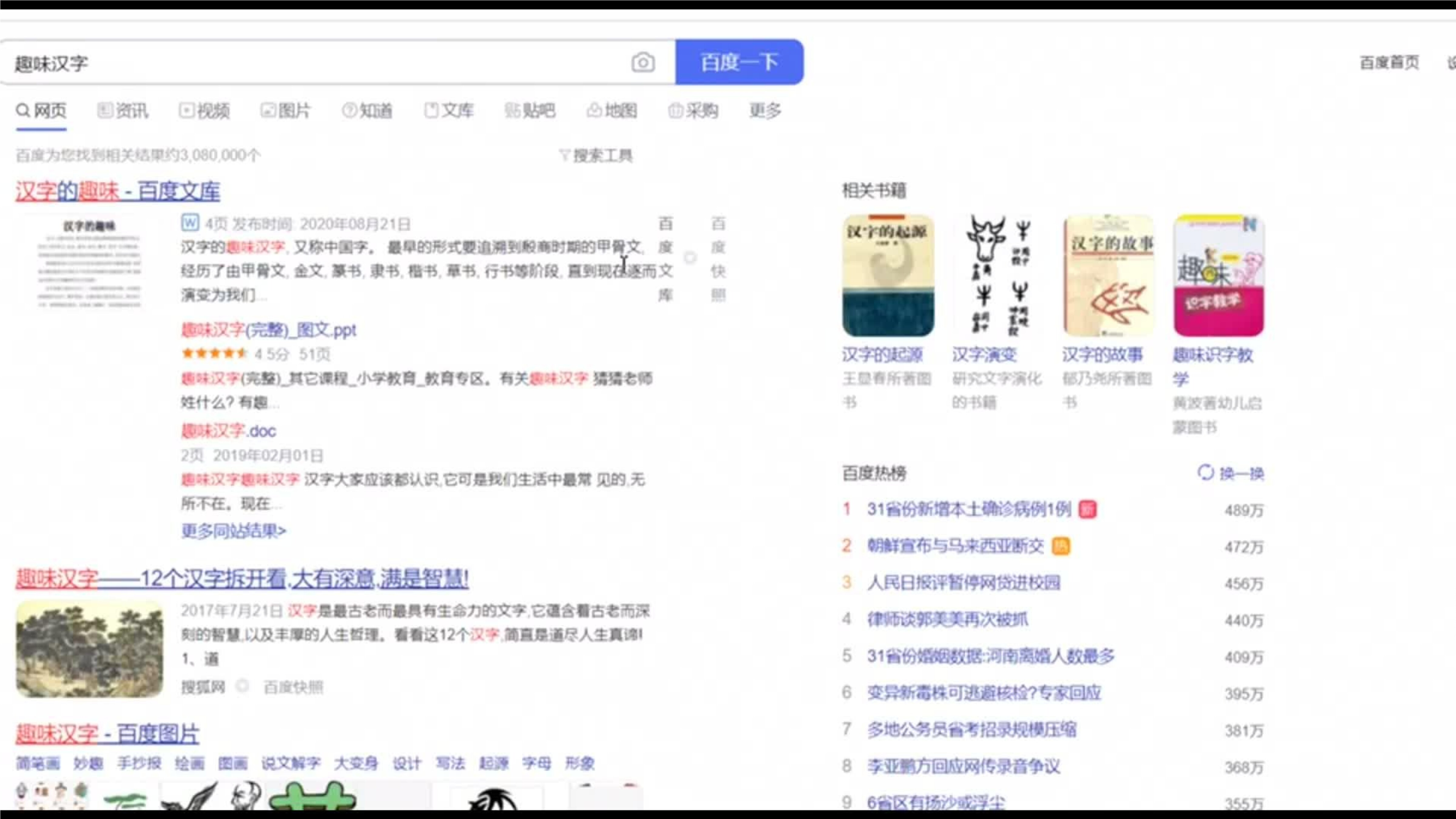The height and width of the screenshot is (819, 1456).
Task: Open hot item 31省份婚姻数据:河南离婚人数最多
Action: (x=991, y=656)
